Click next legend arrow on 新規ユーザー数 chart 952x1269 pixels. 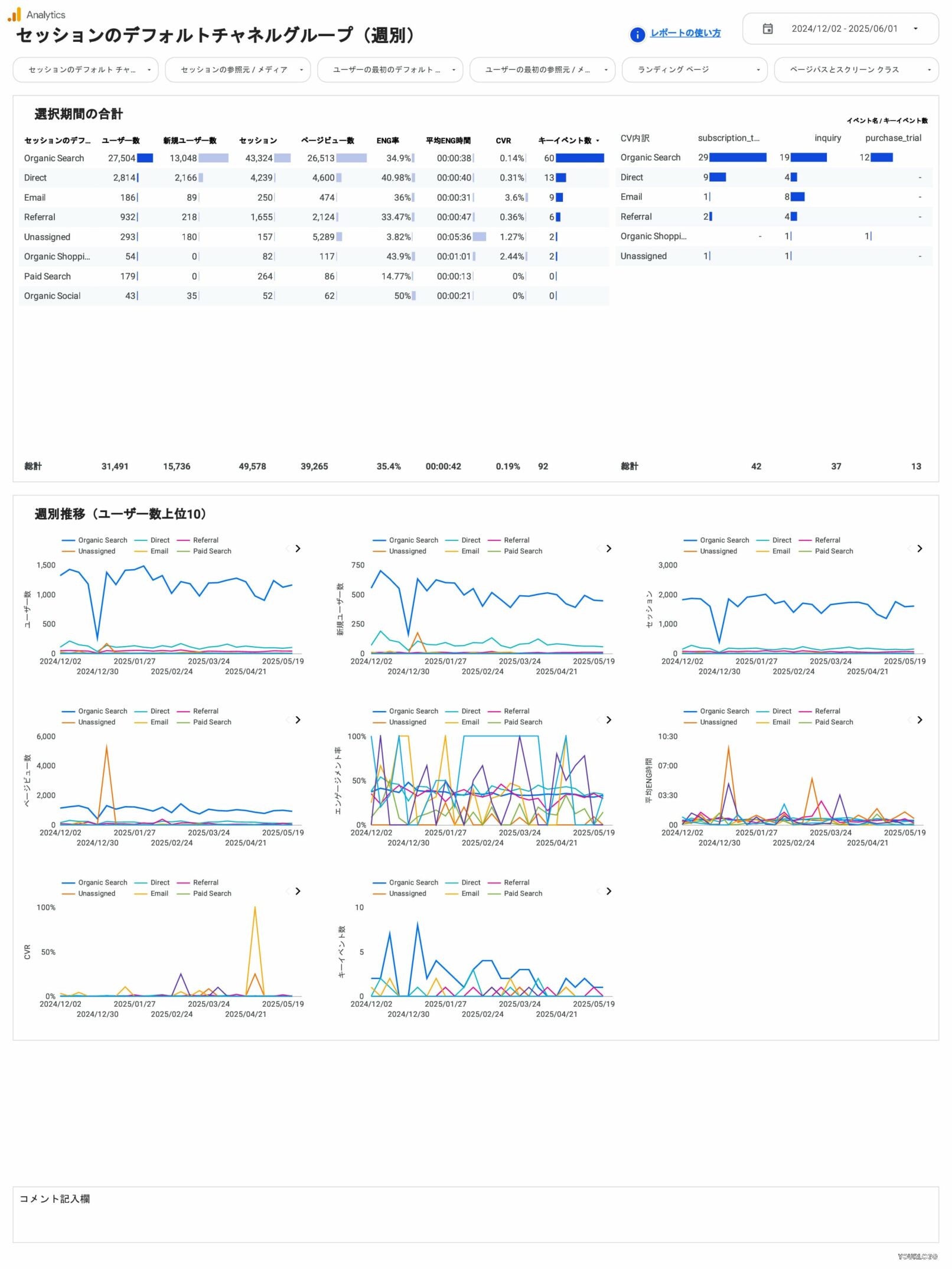point(608,549)
